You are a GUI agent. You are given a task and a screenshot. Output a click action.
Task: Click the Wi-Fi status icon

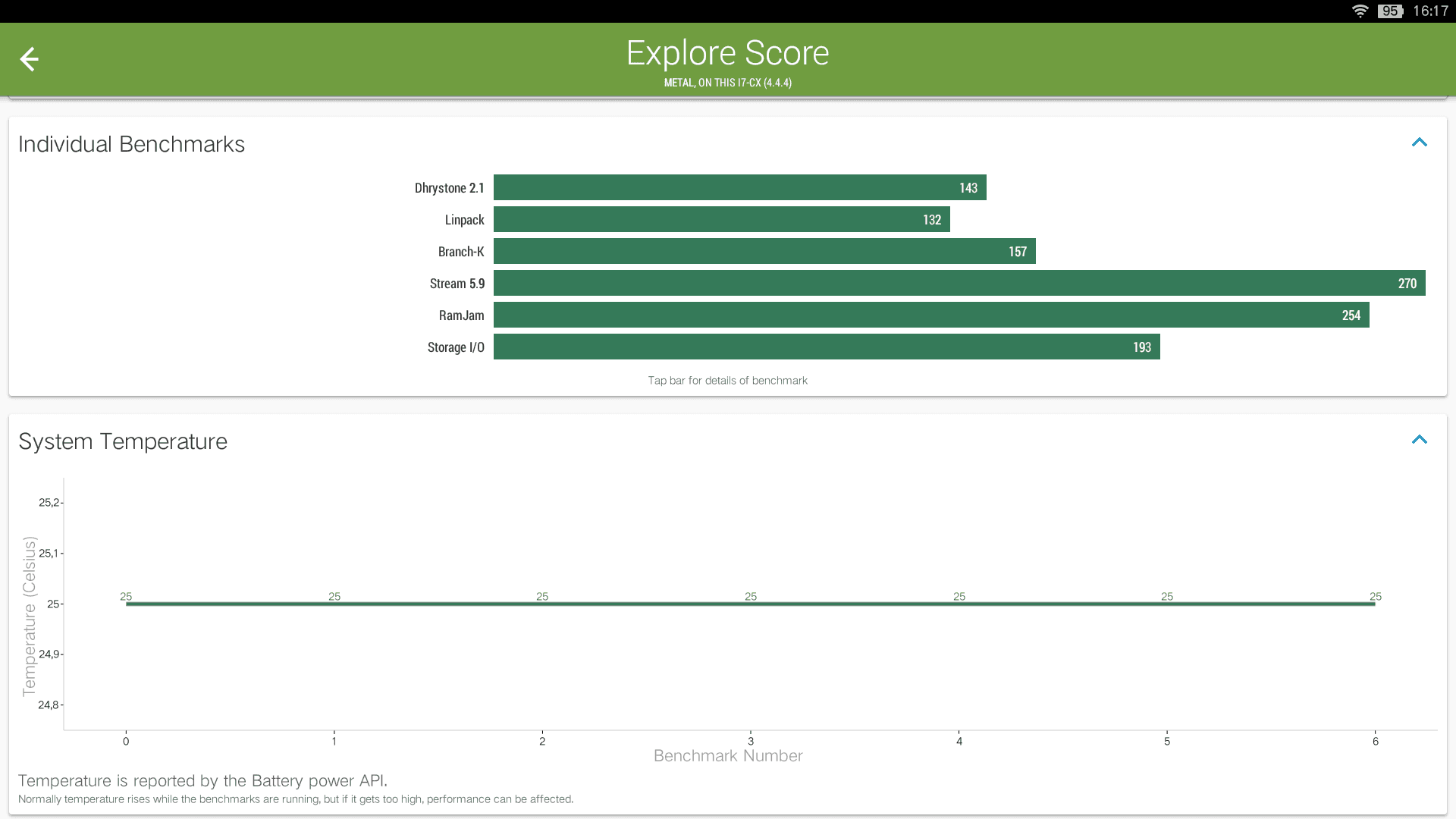point(1360,11)
